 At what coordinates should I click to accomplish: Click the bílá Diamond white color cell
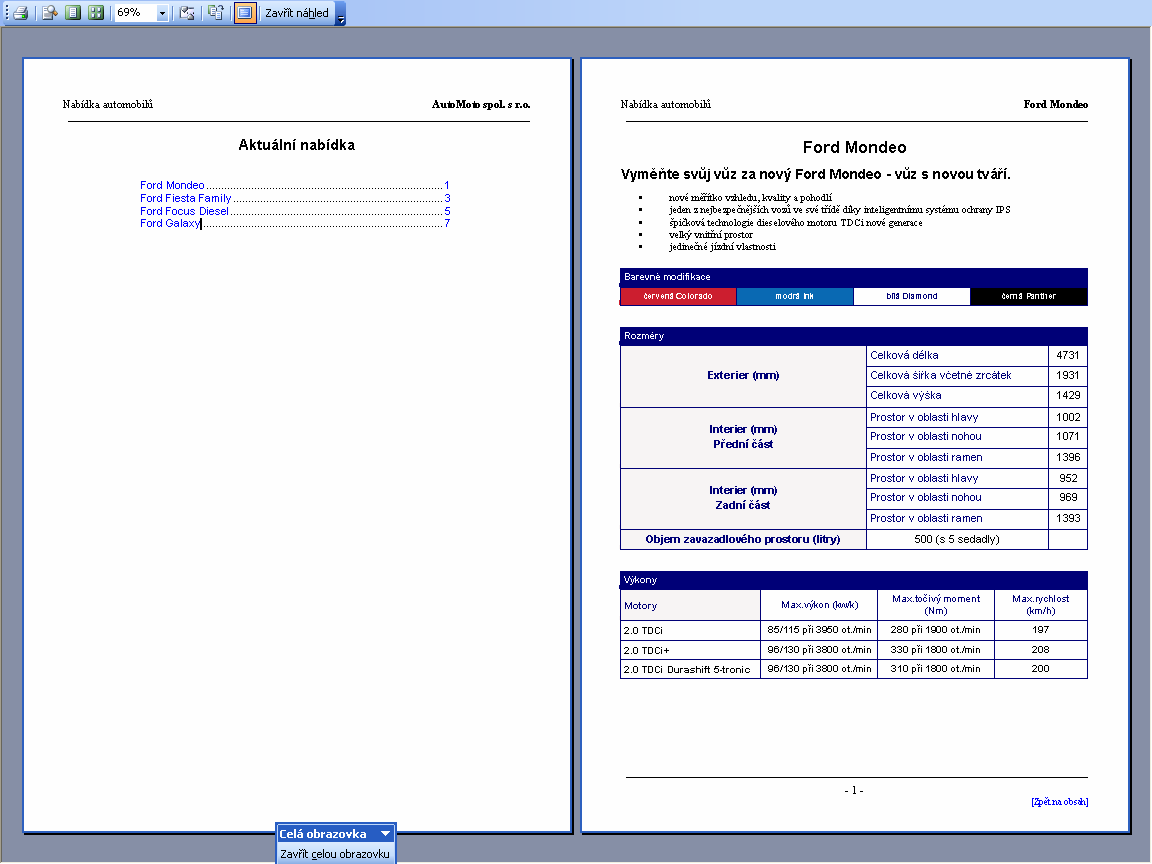(912, 296)
